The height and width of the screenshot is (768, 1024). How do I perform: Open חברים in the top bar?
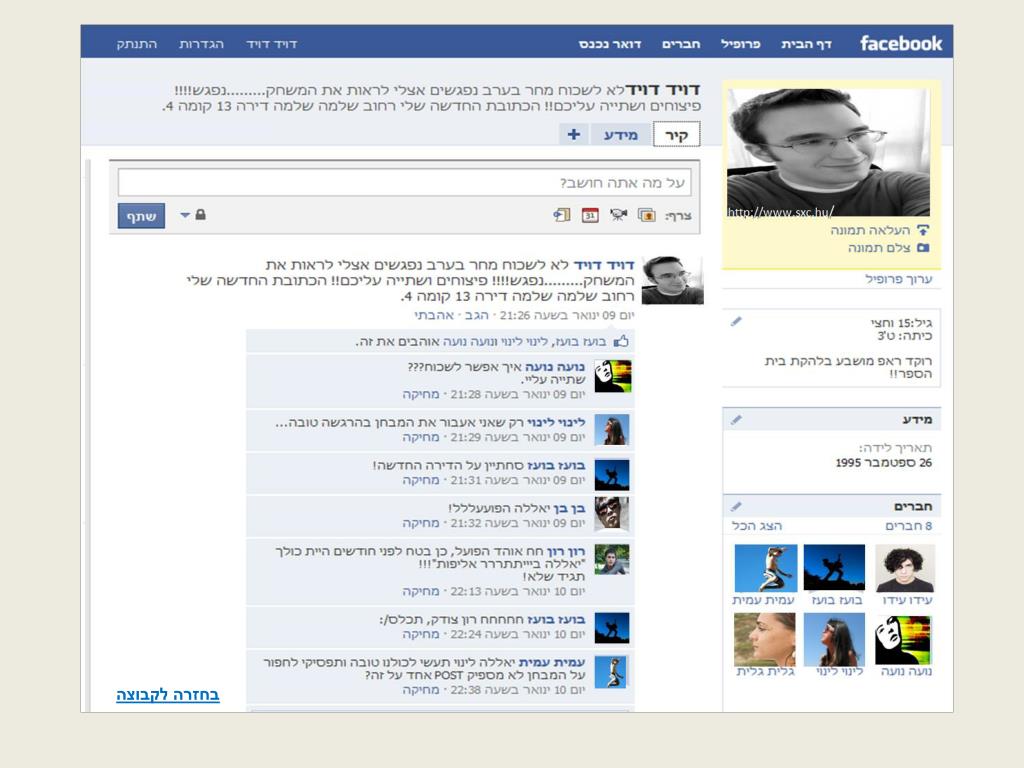(681, 44)
